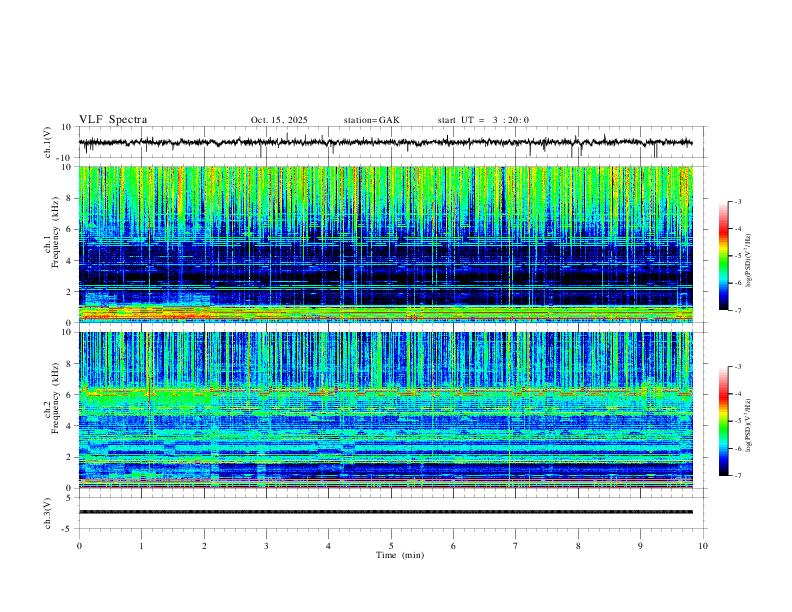Click the ch.3 voltage trace line
The width and height of the screenshot is (792, 612).
click(x=385, y=512)
